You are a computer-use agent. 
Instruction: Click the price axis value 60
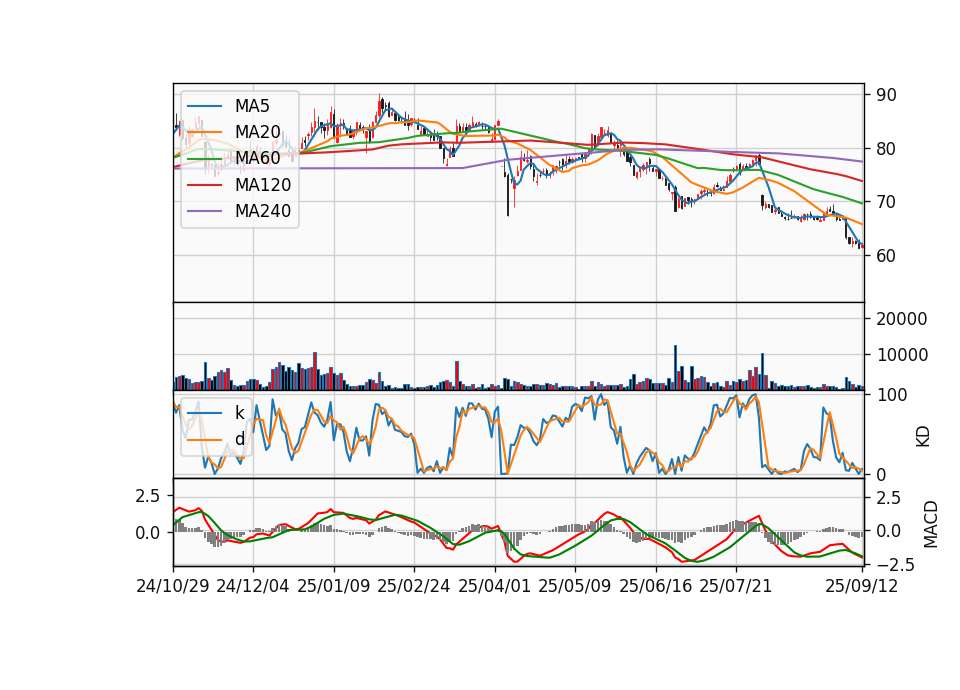click(886, 256)
